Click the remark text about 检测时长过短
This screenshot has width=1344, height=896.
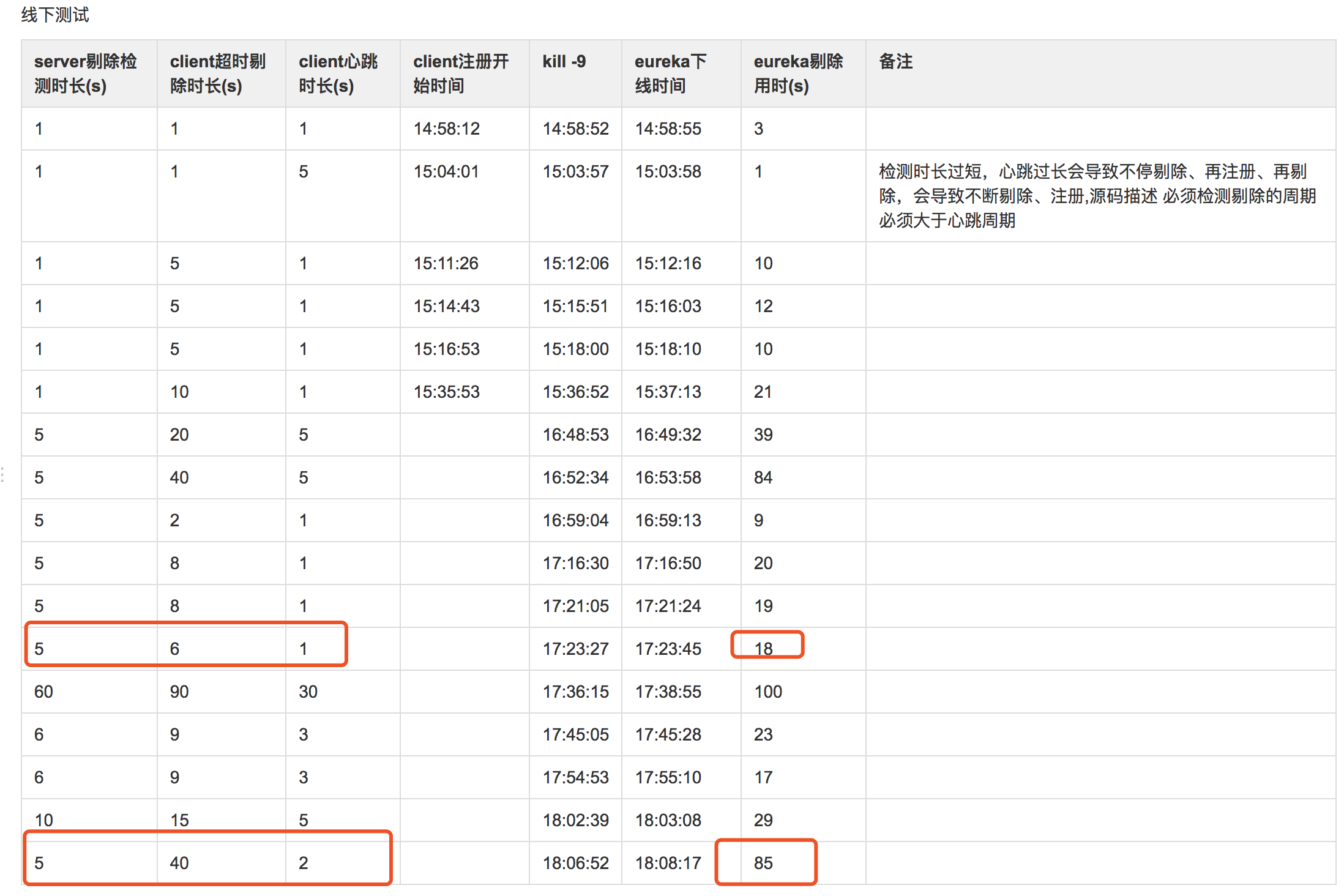pyautogui.click(x=1097, y=196)
